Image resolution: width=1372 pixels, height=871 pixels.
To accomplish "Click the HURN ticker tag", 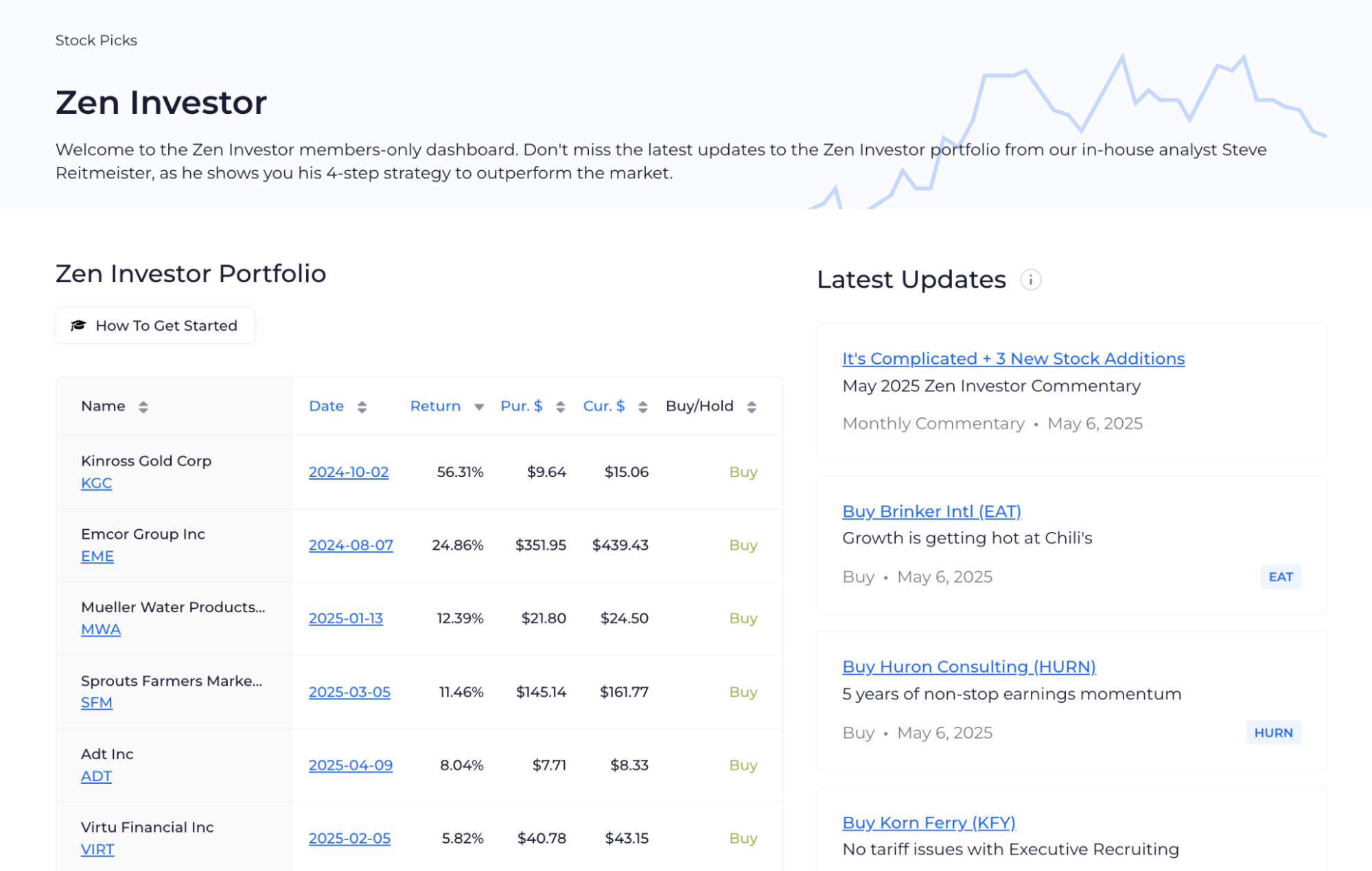I will click(1273, 733).
